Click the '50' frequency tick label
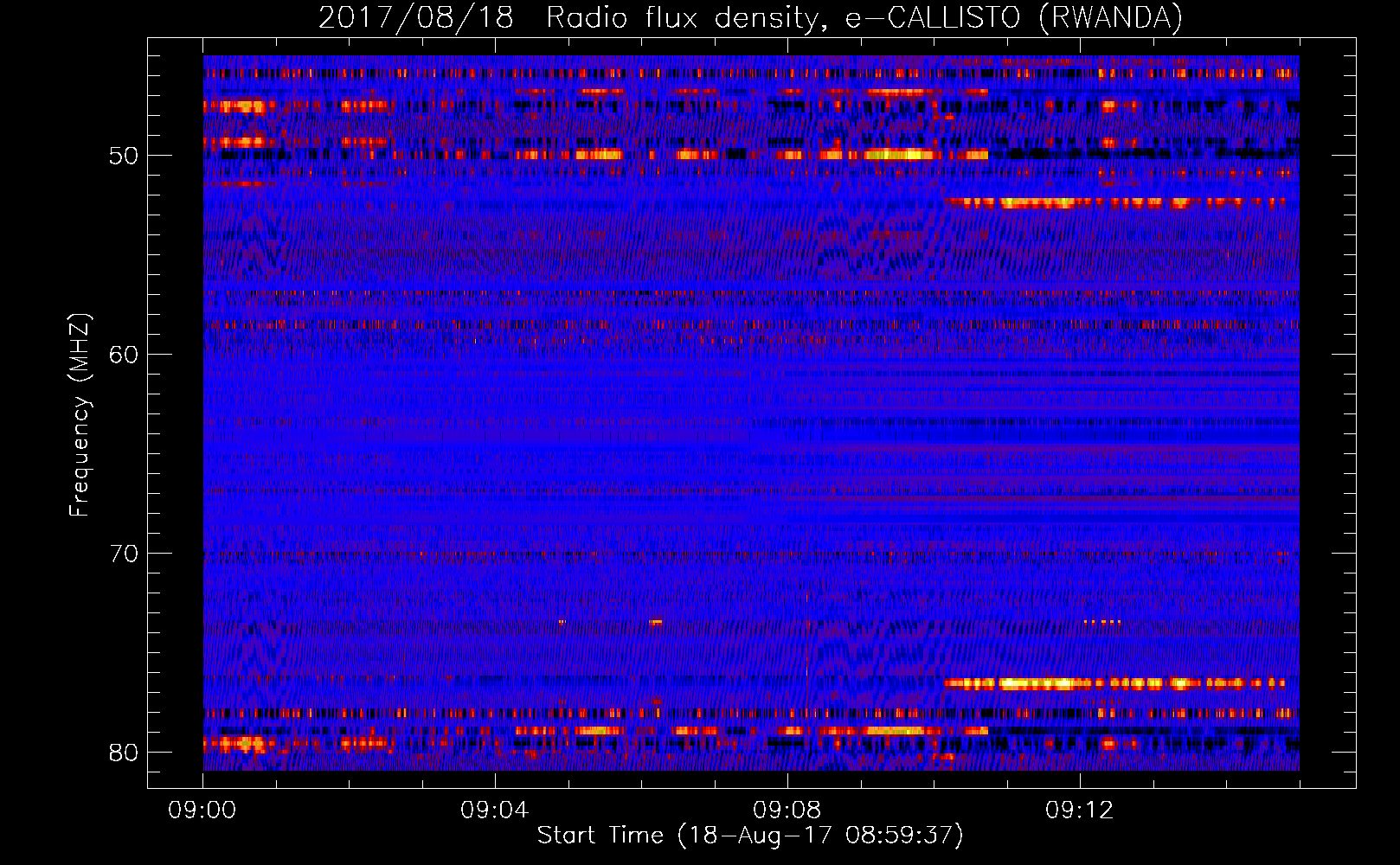 (x=123, y=157)
